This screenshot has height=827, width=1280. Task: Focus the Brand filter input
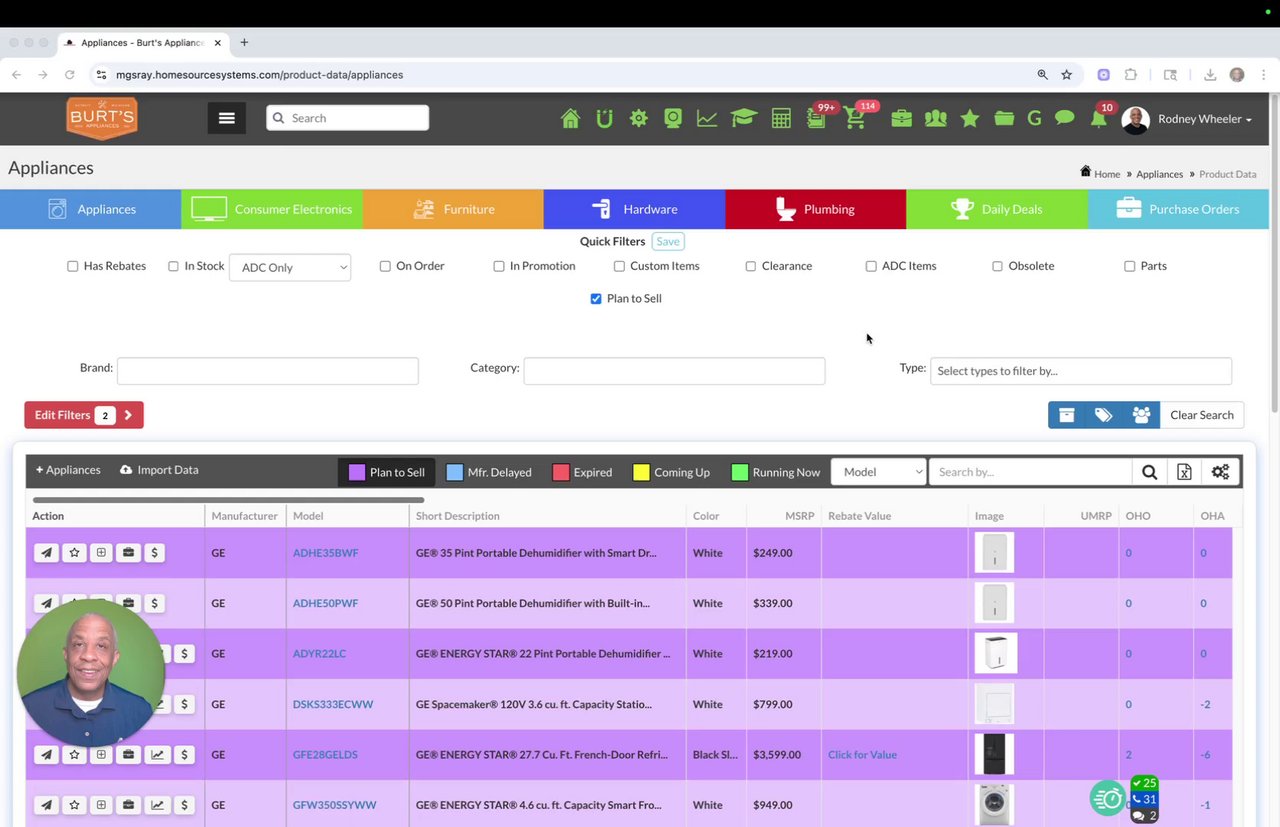(268, 371)
